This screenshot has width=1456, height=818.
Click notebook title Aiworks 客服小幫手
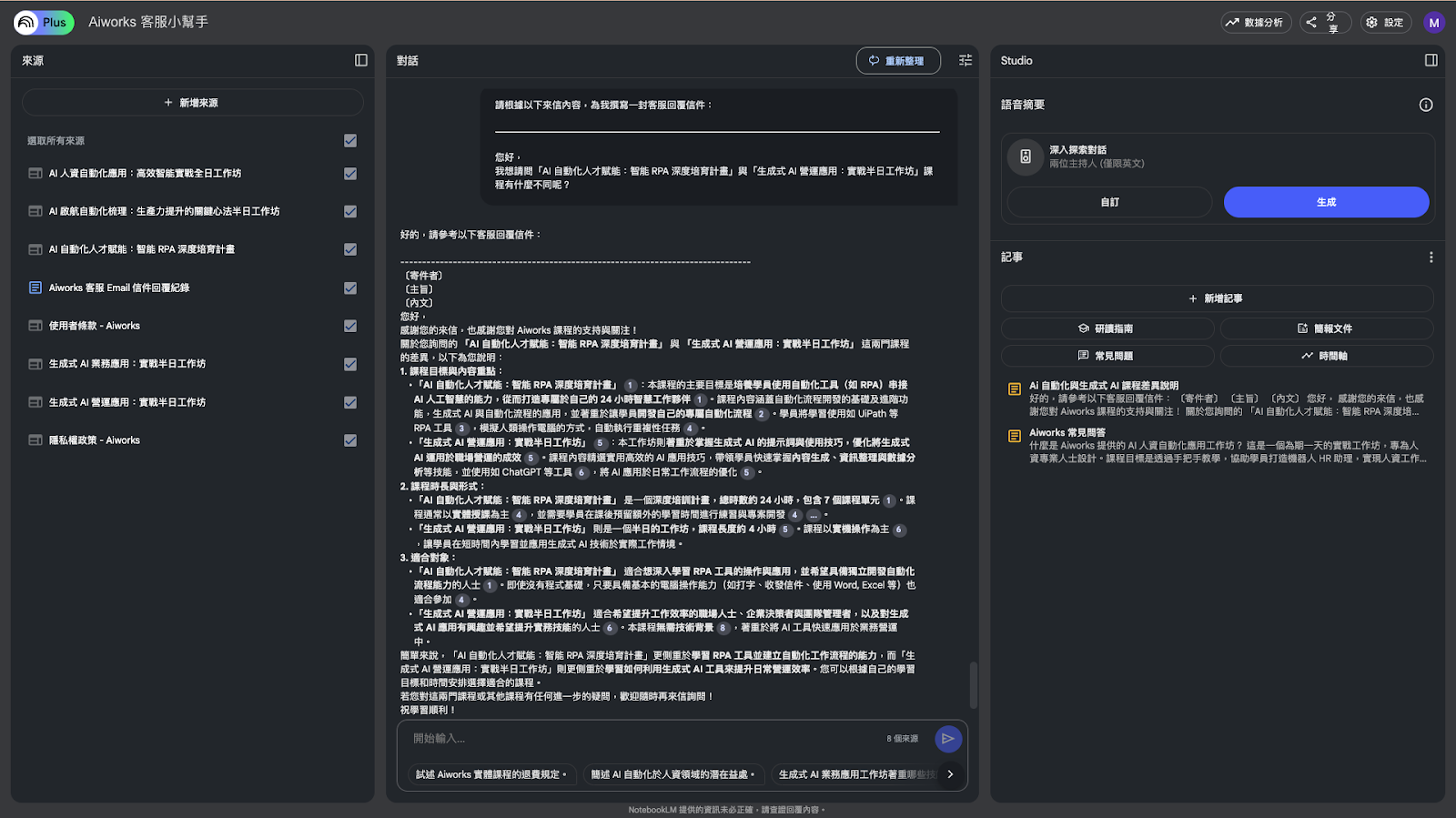tap(148, 22)
